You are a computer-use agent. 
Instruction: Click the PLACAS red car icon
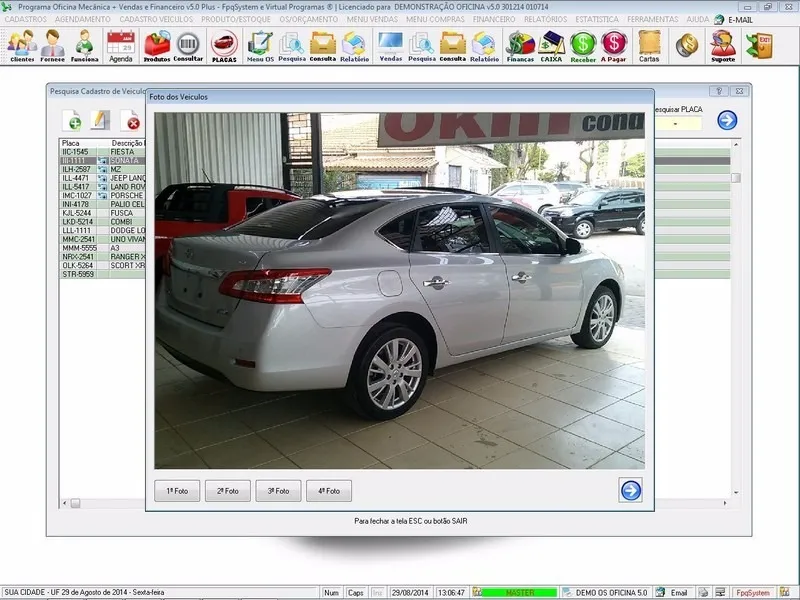(x=224, y=46)
